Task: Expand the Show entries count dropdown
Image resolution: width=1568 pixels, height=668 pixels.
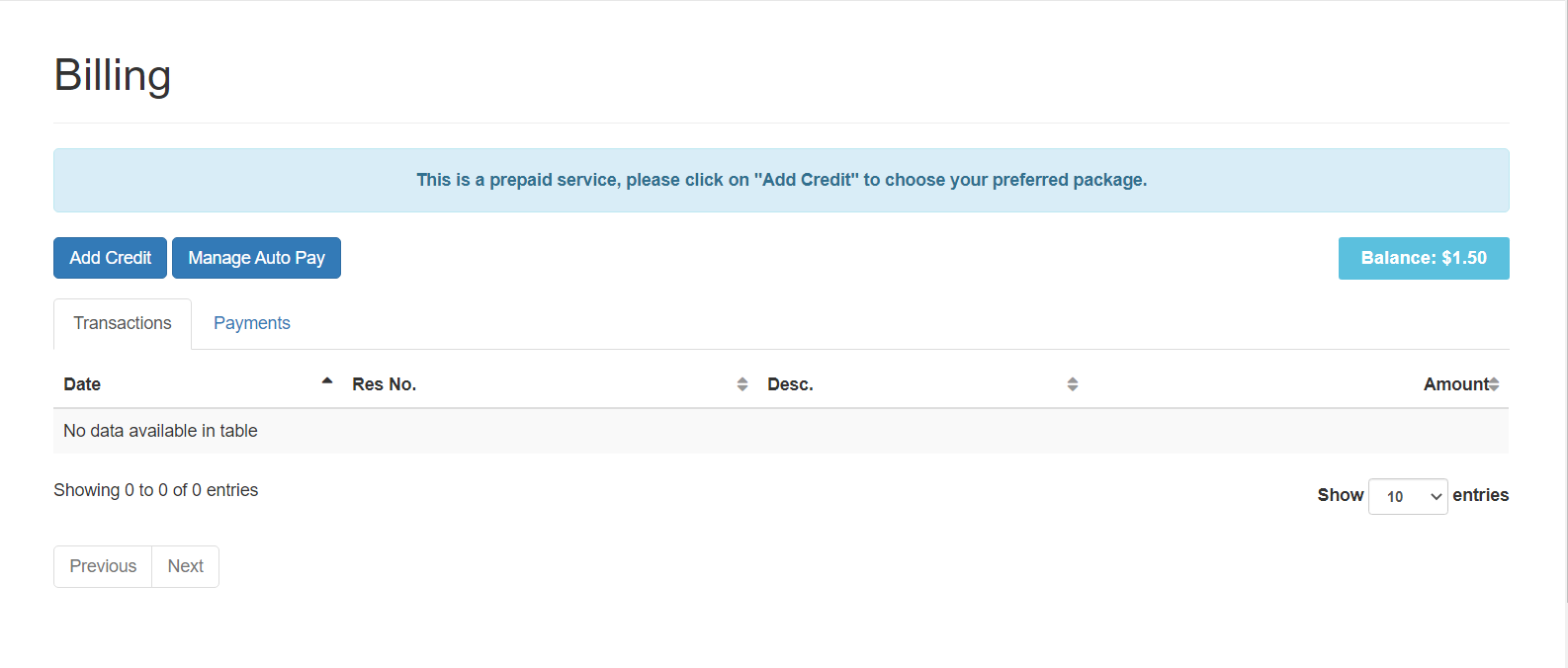Action: point(1408,496)
